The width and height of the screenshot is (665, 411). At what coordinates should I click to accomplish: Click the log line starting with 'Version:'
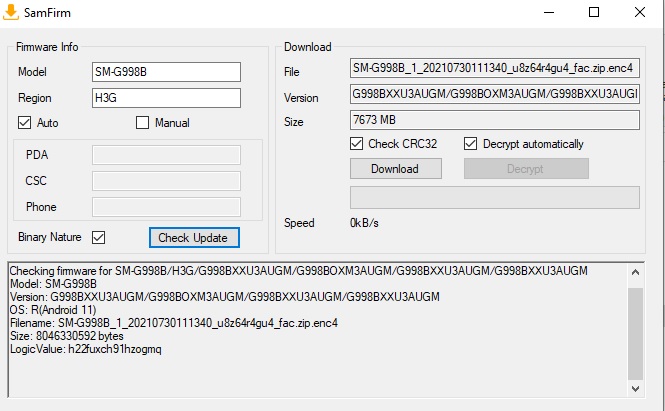pos(224,297)
